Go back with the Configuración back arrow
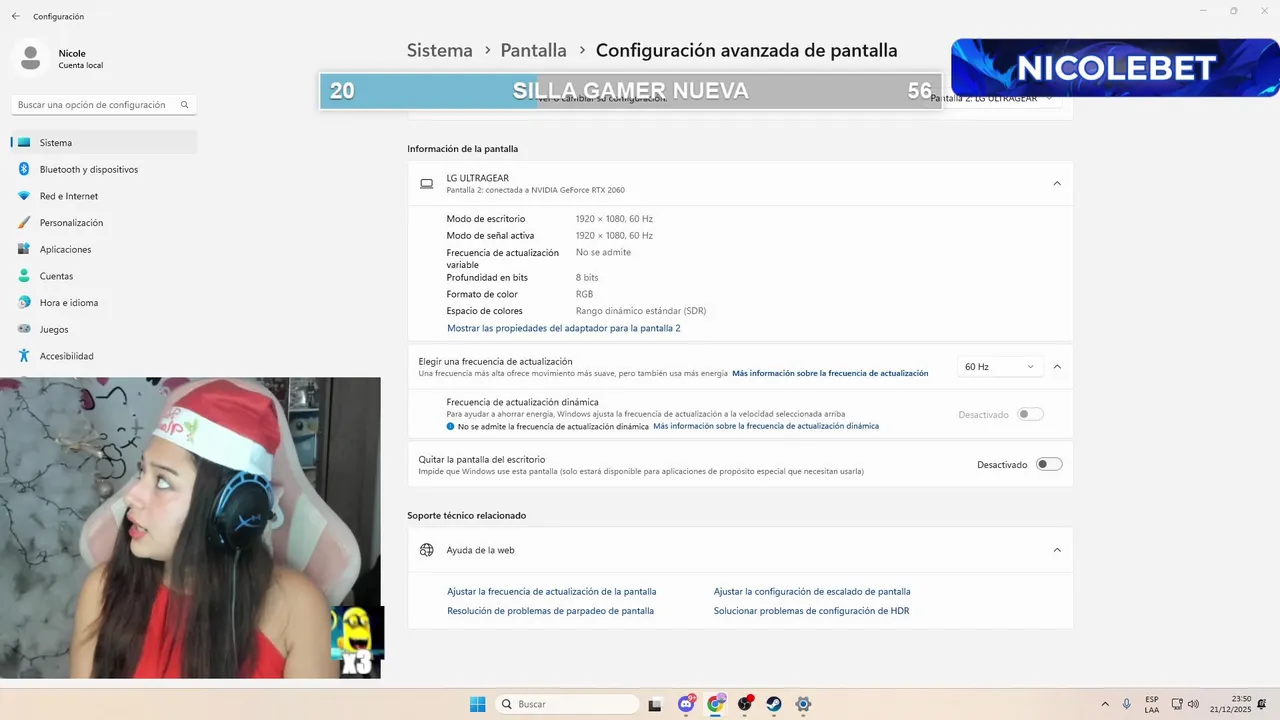This screenshot has height=720, width=1280. click(15, 16)
